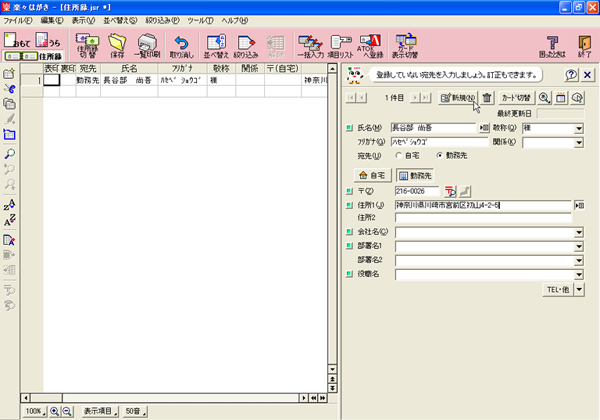The height and width of the screenshot is (420, 600).
Task: Delete record using the trash can icon
Action: [487, 97]
